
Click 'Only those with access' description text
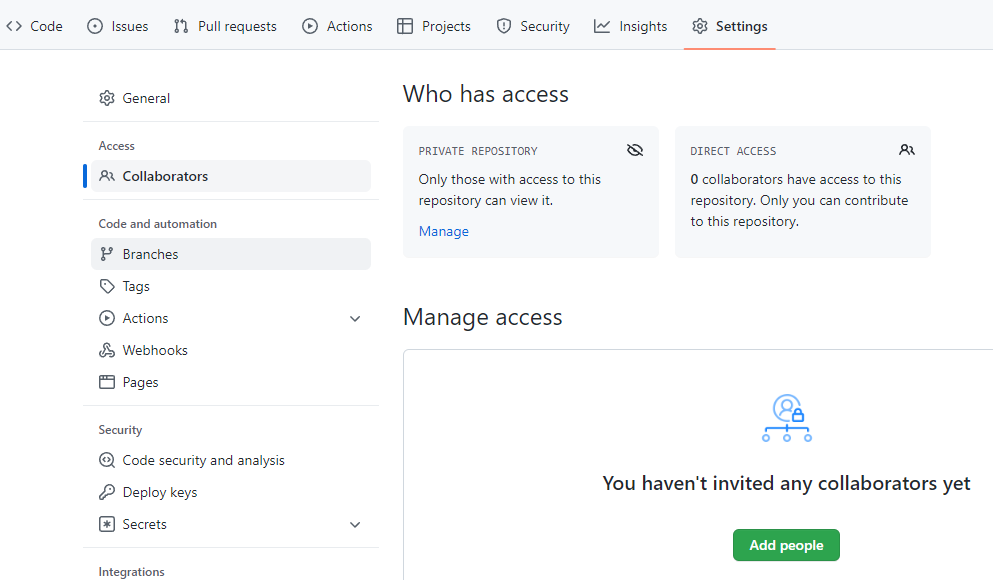(510, 190)
